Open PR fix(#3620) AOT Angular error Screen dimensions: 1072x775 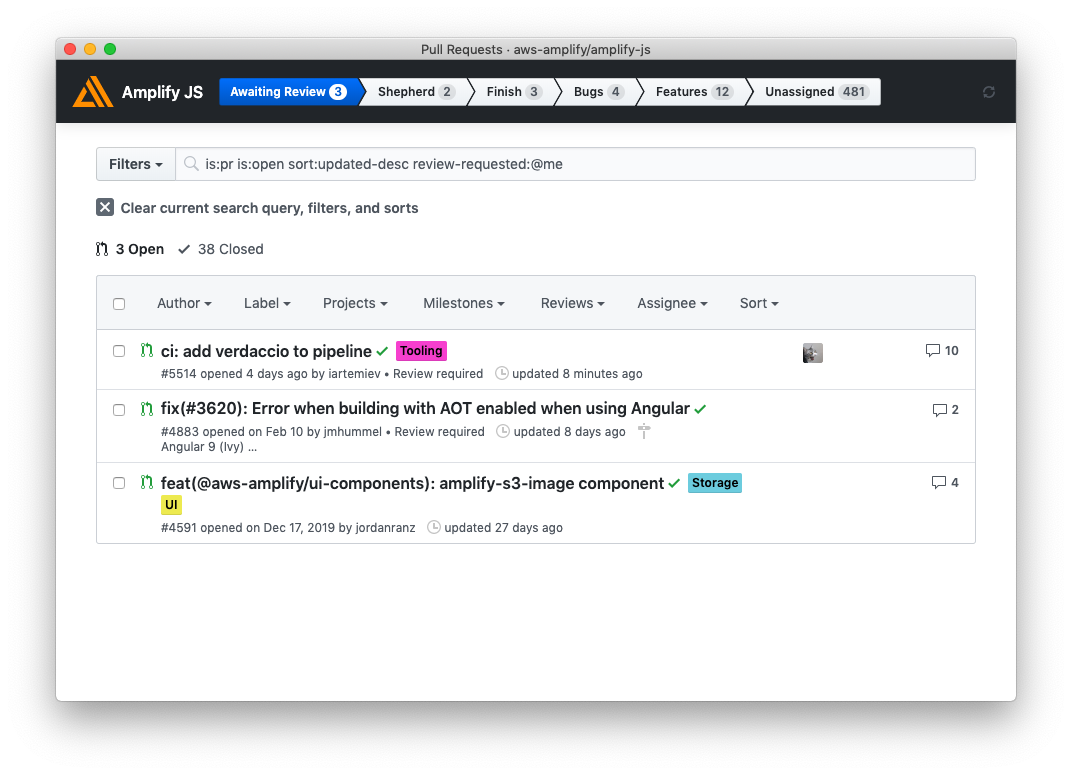(x=425, y=408)
